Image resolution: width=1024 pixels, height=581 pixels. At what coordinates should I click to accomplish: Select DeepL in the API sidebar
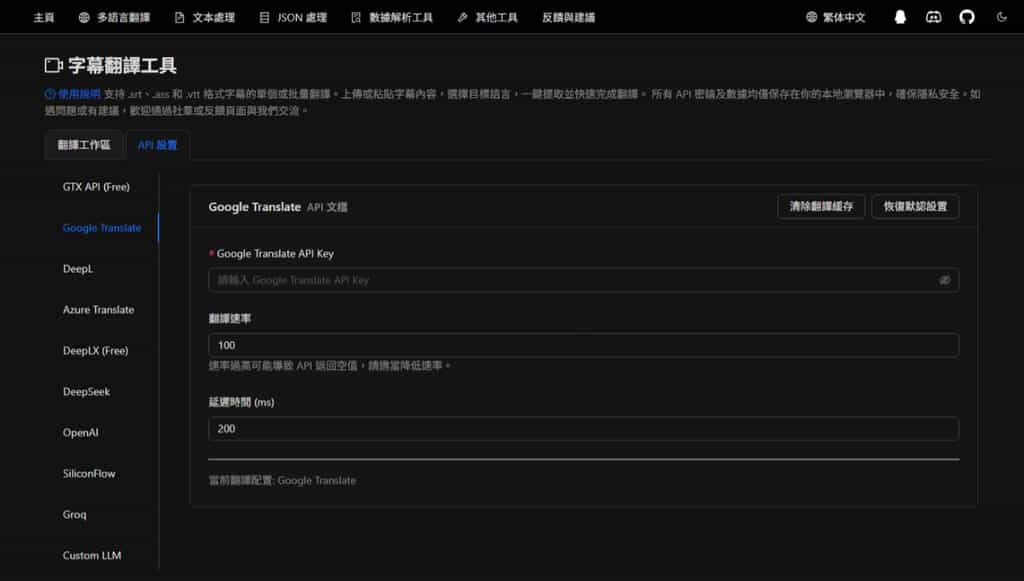pyautogui.click(x=78, y=269)
